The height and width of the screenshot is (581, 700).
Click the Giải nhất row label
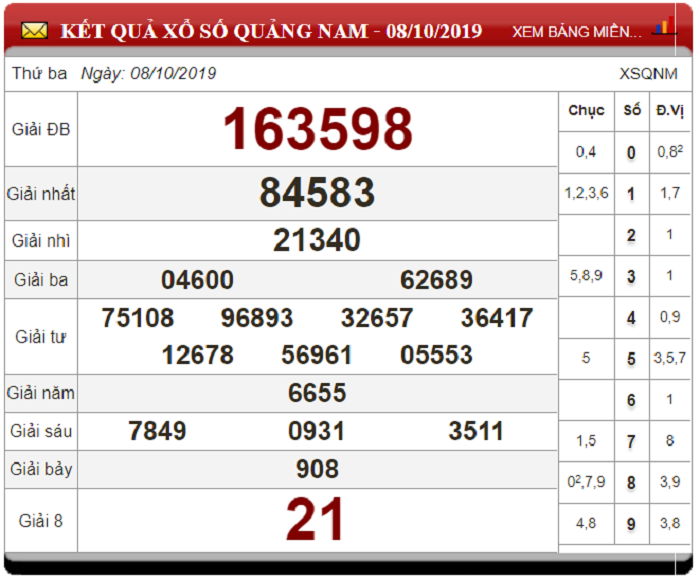tap(41, 194)
